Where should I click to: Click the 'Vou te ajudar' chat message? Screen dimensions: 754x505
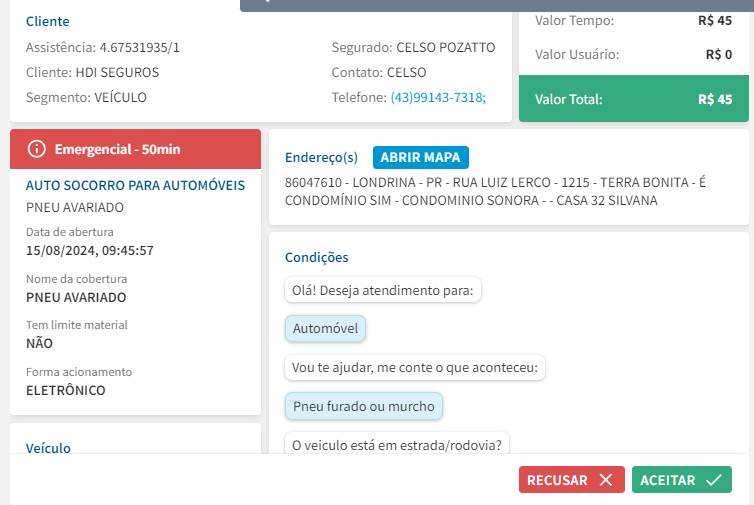pos(415,367)
